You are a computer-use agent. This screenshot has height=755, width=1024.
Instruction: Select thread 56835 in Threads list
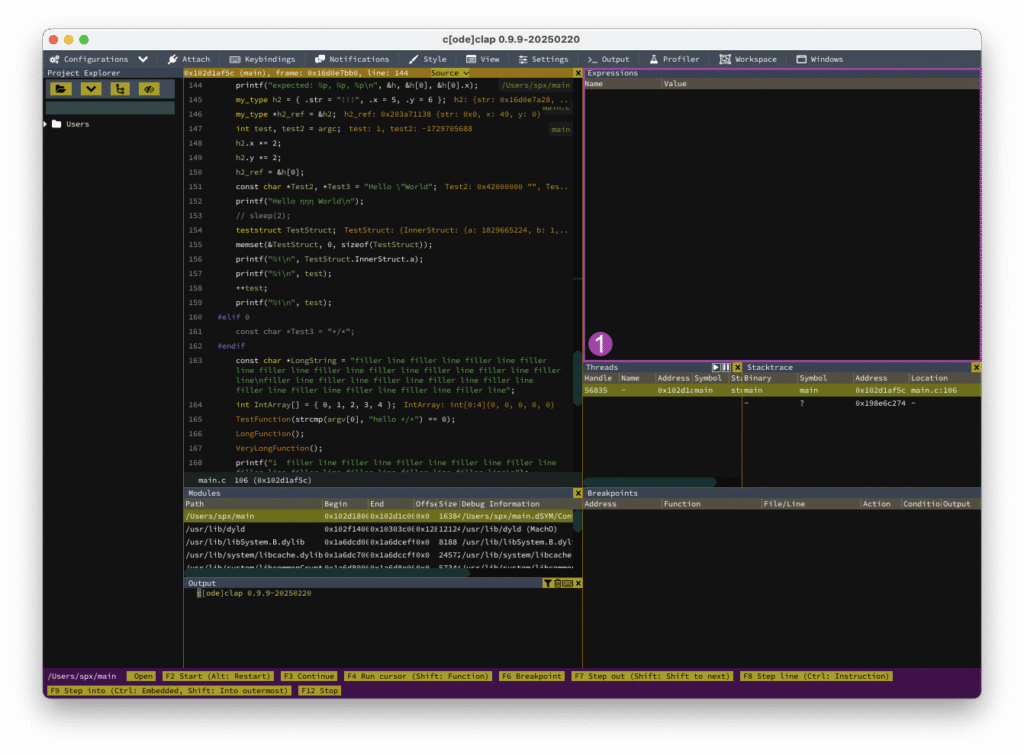pyautogui.click(x=662, y=391)
